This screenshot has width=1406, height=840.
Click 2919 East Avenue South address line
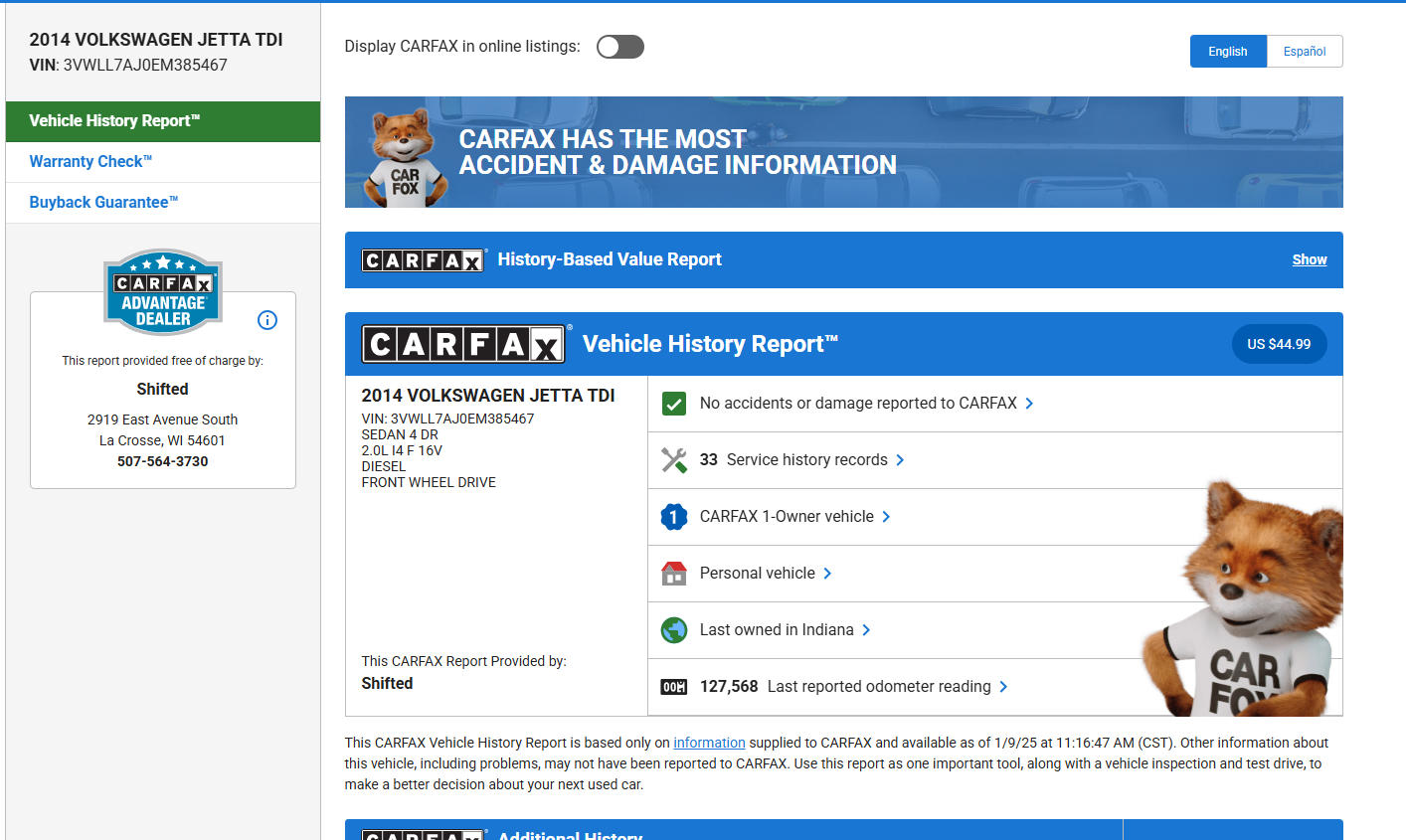163,420
